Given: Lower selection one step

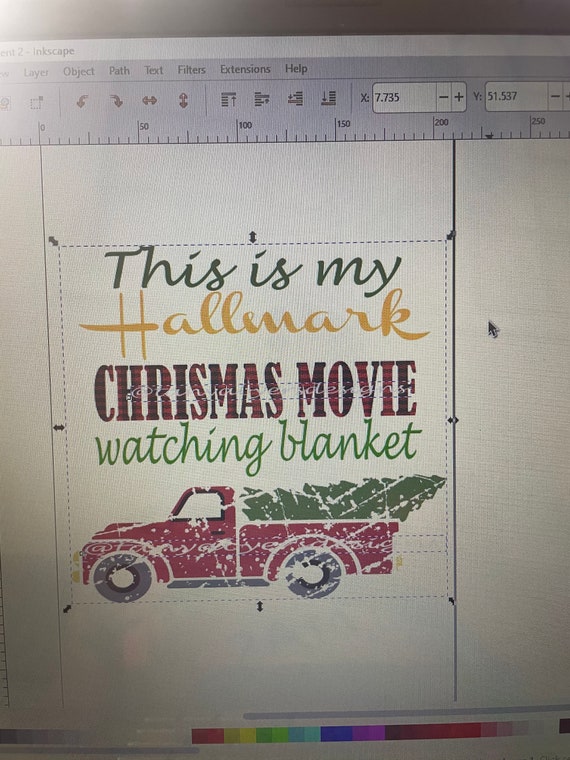Looking at the screenshot, I should 295,98.
